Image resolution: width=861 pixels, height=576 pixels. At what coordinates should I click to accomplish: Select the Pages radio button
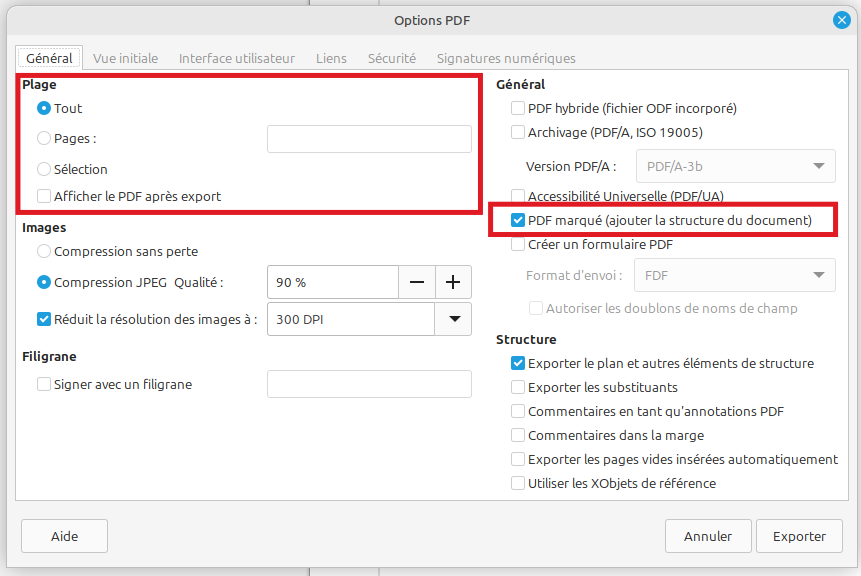[44, 138]
